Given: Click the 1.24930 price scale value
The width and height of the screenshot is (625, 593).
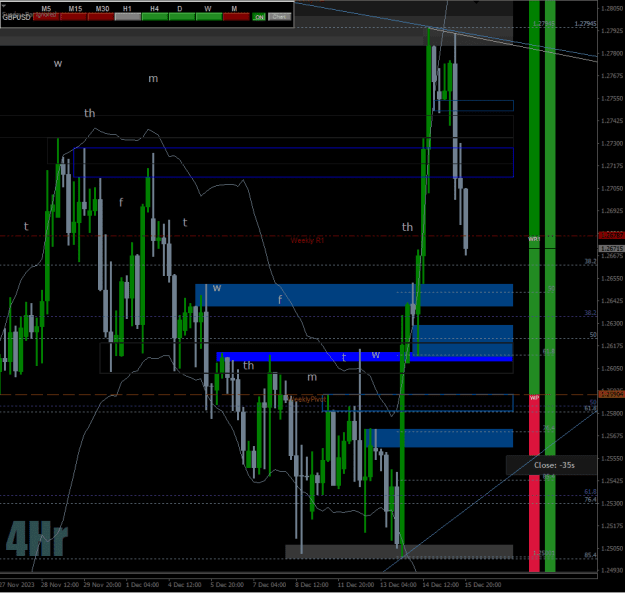Looking at the screenshot, I should [x=612, y=571].
